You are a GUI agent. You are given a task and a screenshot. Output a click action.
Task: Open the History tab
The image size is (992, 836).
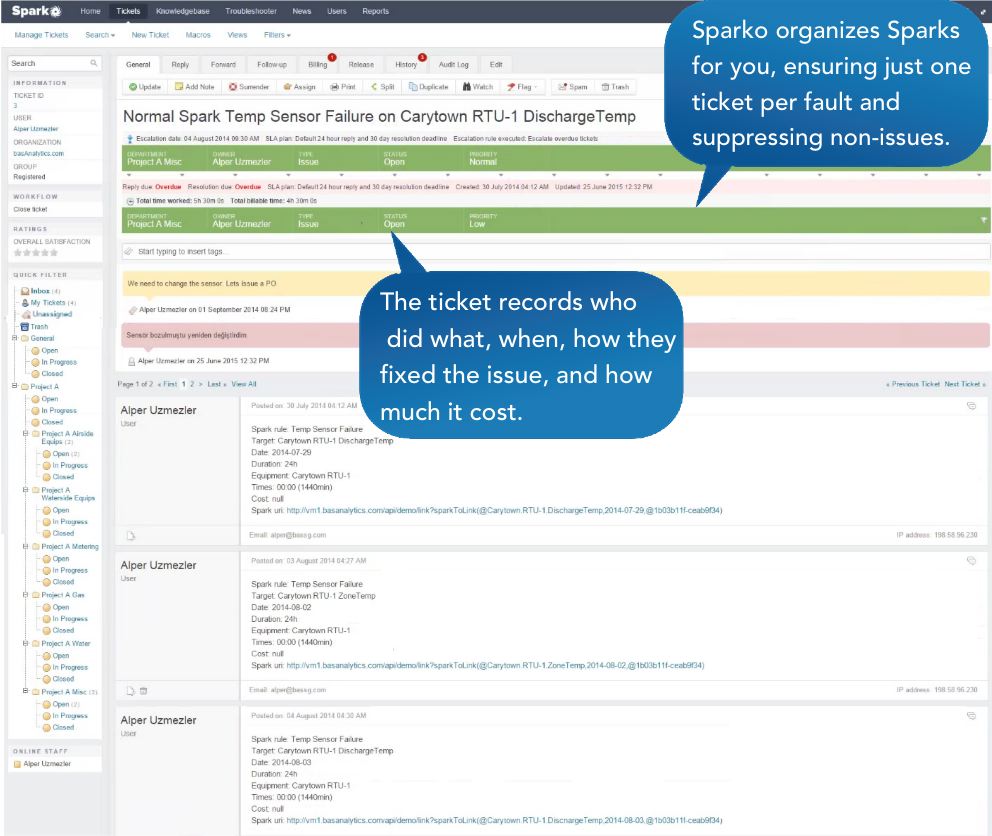click(x=406, y=65)
